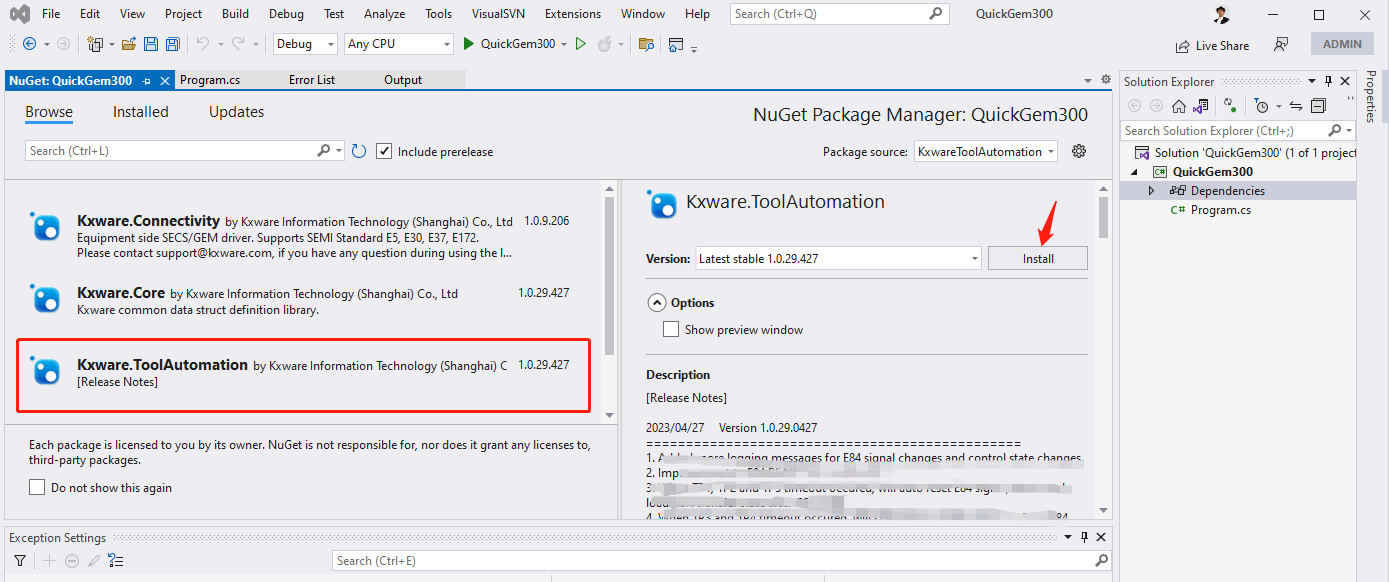The image size is (1389, 582).
Task: Open the NuGet search history dropdown arrow
Action: click(339, 151)
